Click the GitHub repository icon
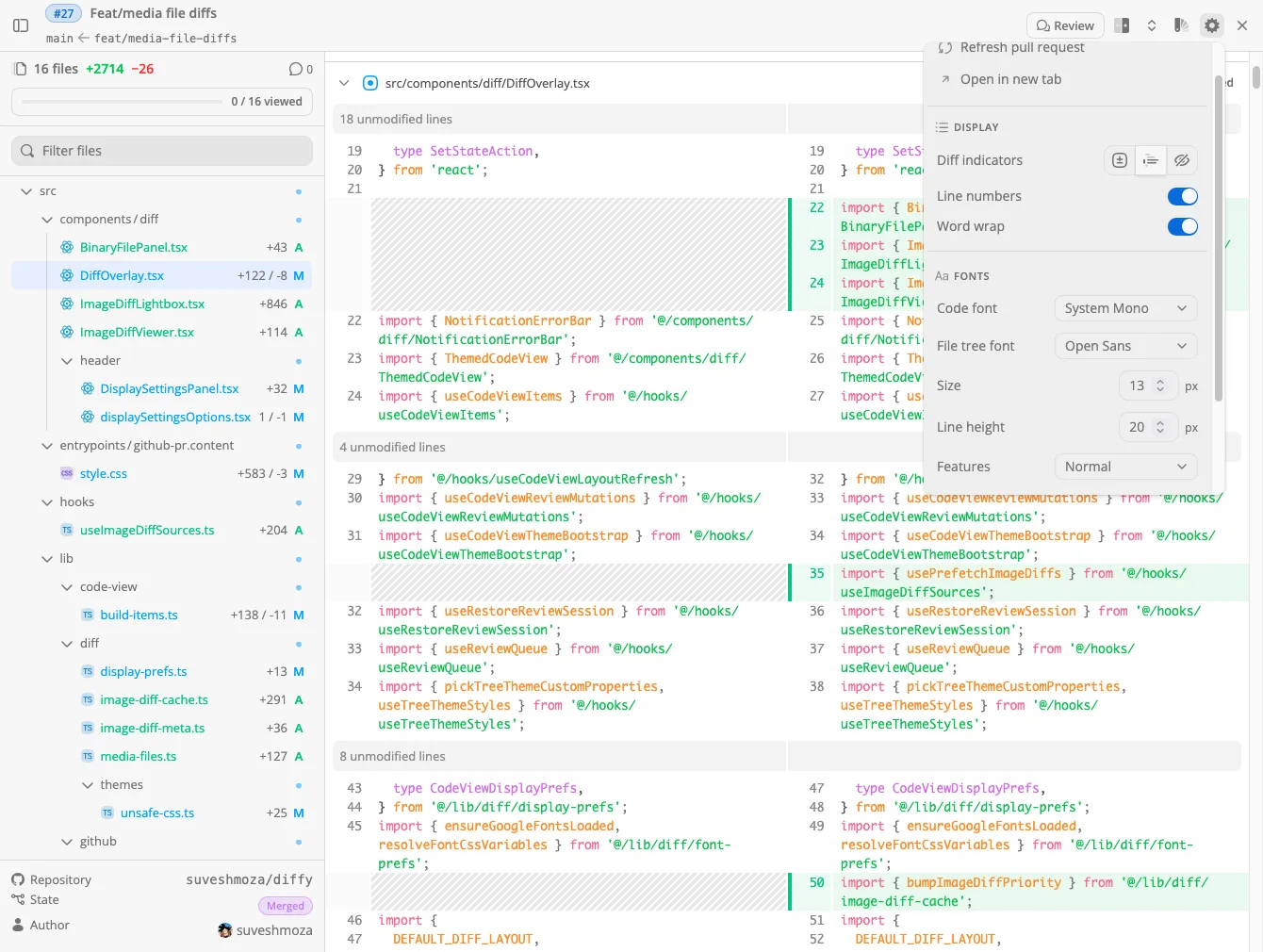The width and height of the screenshot is (1263, 952). [18, 879]
